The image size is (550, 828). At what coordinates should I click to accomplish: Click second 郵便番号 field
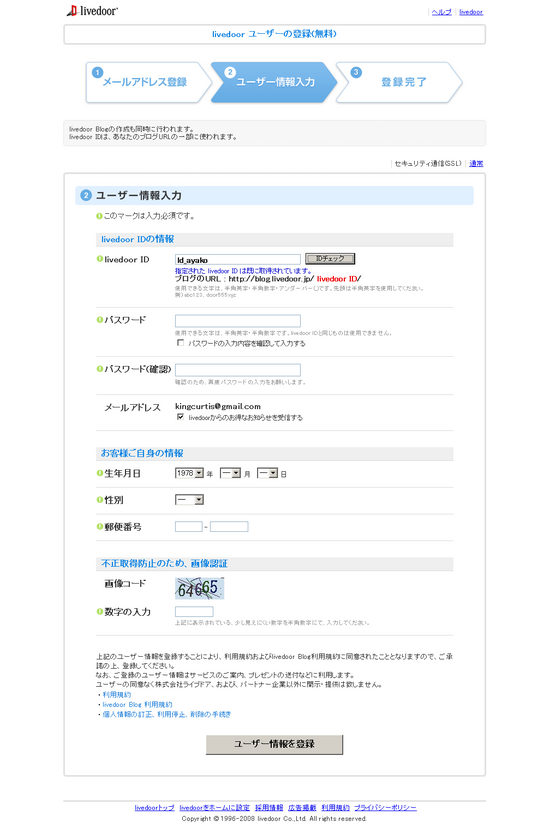229,526
